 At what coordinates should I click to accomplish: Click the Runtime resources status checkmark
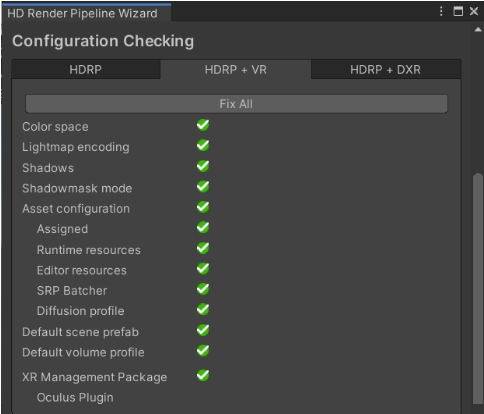click(203, 248)
